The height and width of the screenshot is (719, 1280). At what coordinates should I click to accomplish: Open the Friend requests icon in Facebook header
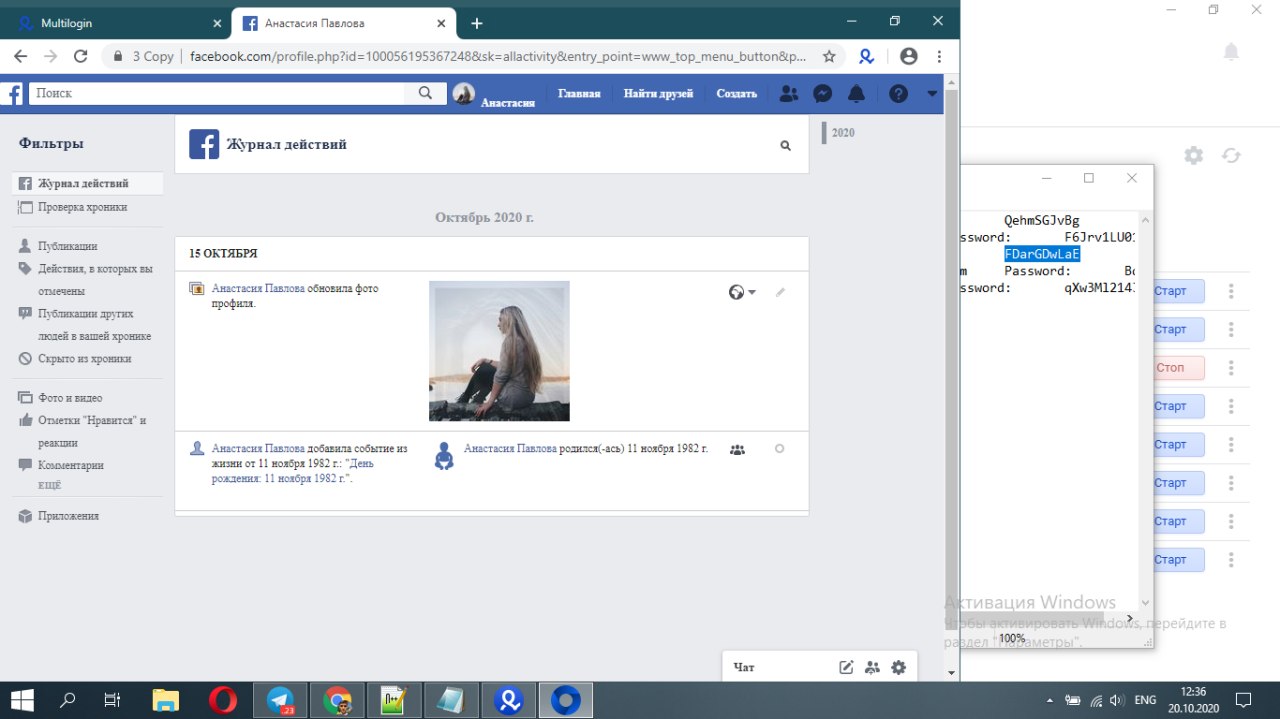tap(789, 94)
